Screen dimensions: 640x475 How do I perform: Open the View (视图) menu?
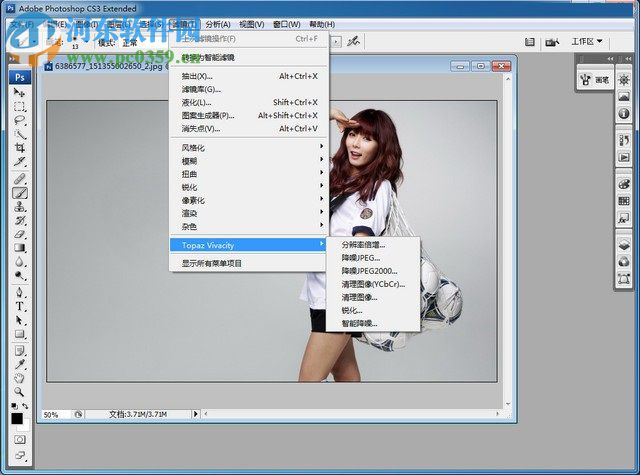(x=251, y=24)
